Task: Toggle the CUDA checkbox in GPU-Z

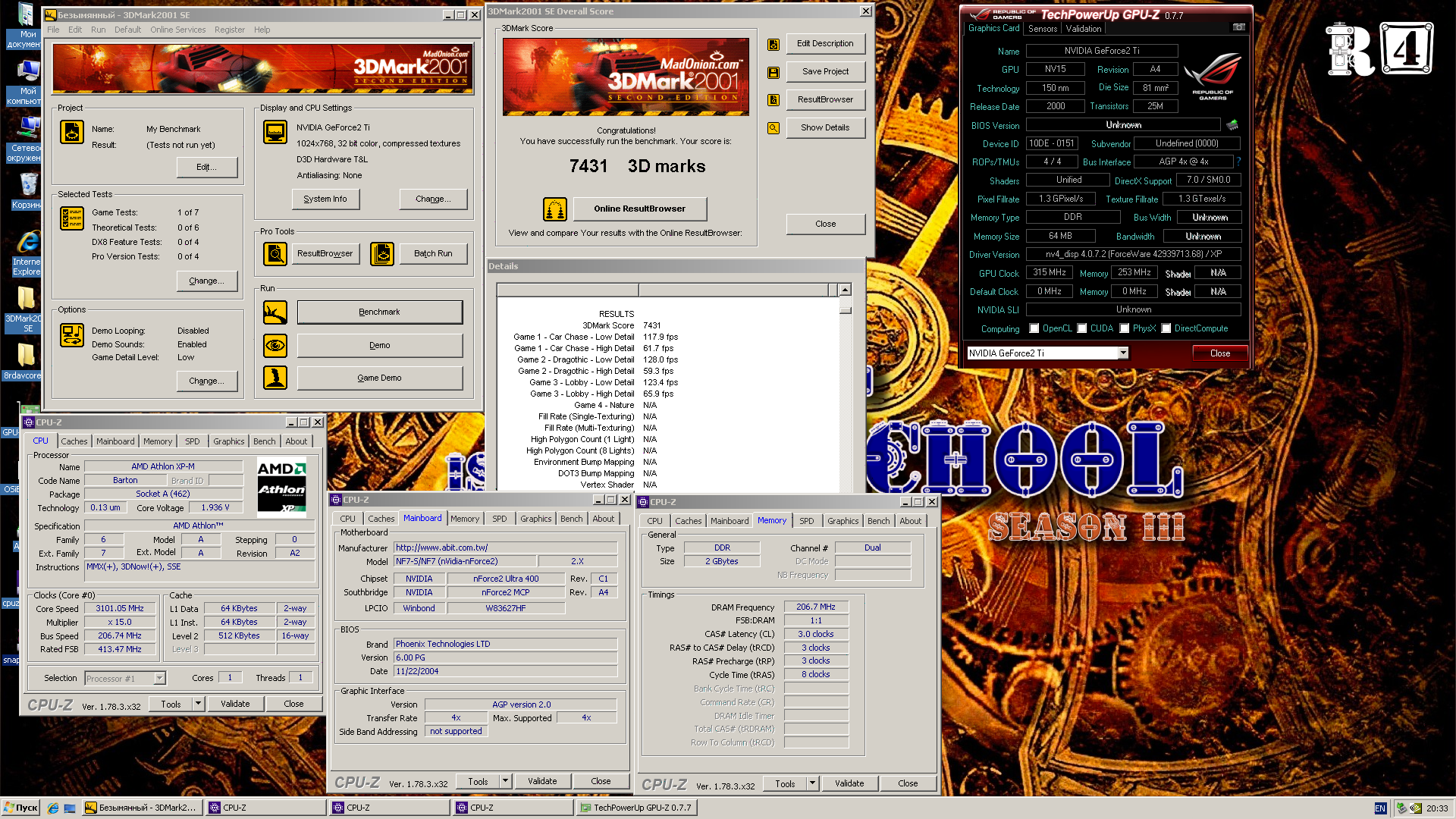Action: [1082, 329]
